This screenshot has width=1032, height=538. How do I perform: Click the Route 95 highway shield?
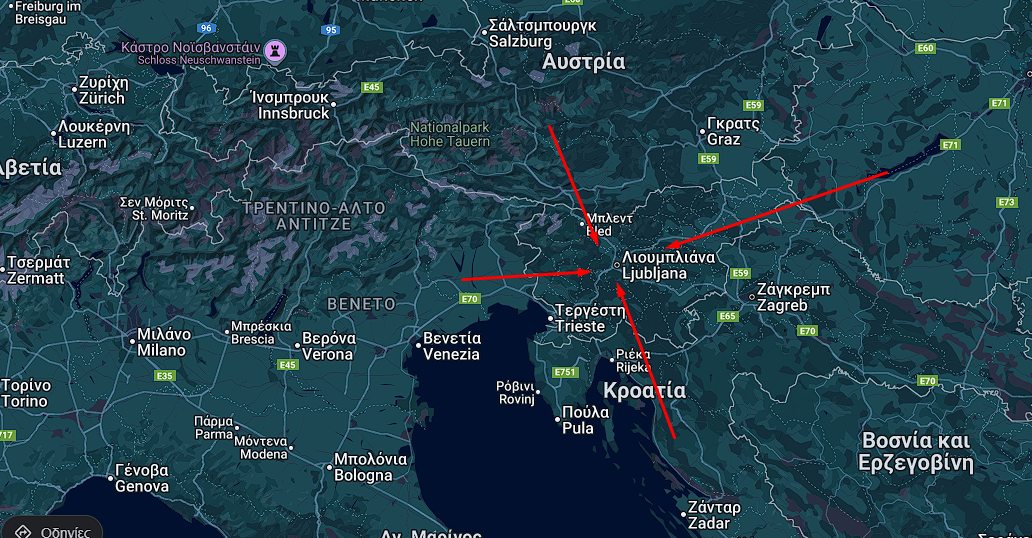pos(331,30)
